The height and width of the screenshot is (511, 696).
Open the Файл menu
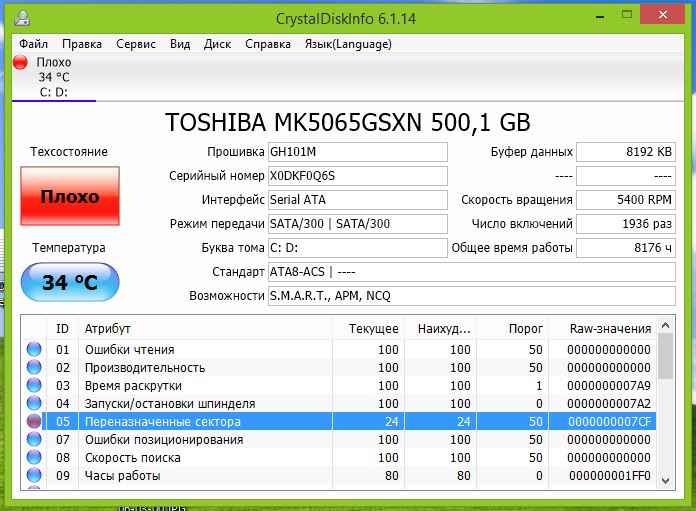tap(33, 44)
